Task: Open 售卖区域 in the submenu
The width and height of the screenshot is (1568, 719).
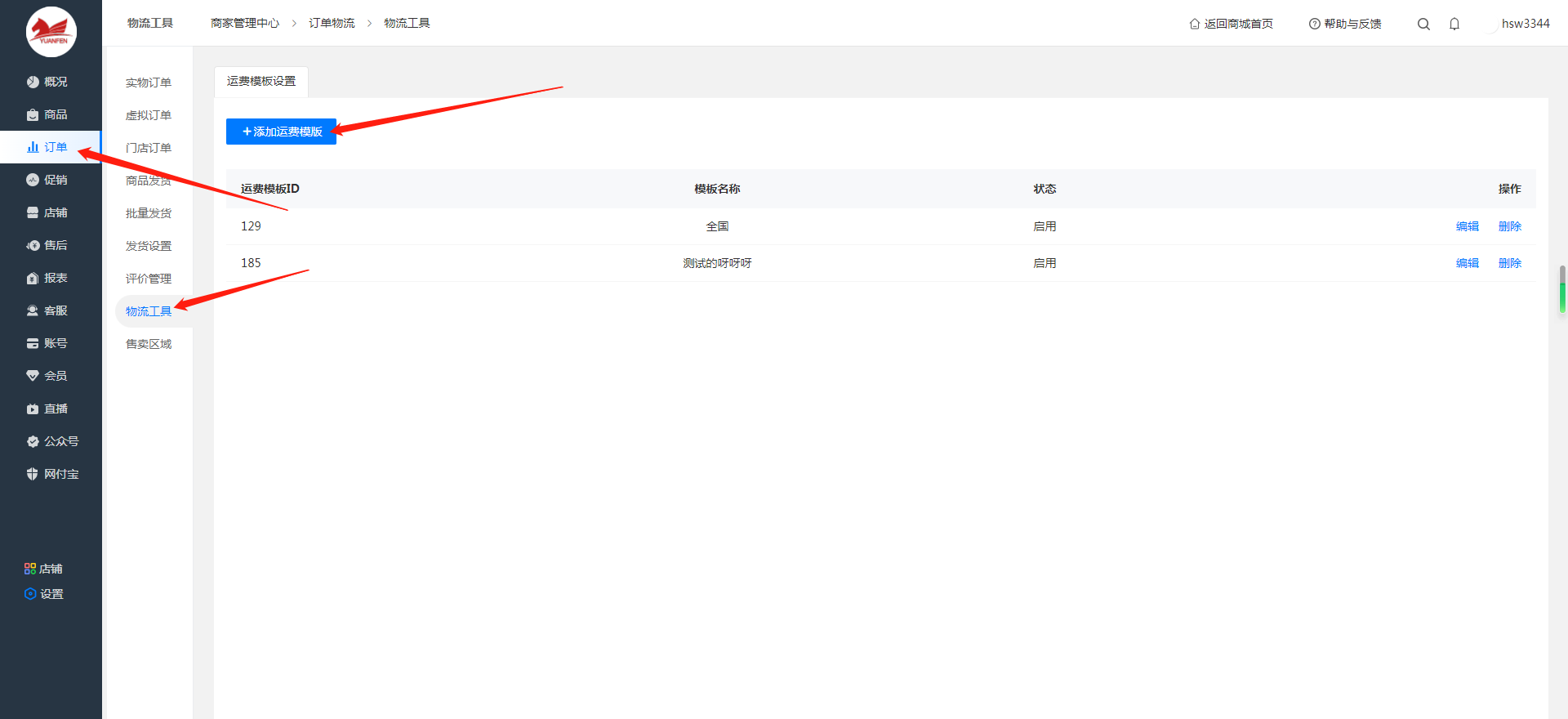Action: [149, 344]
